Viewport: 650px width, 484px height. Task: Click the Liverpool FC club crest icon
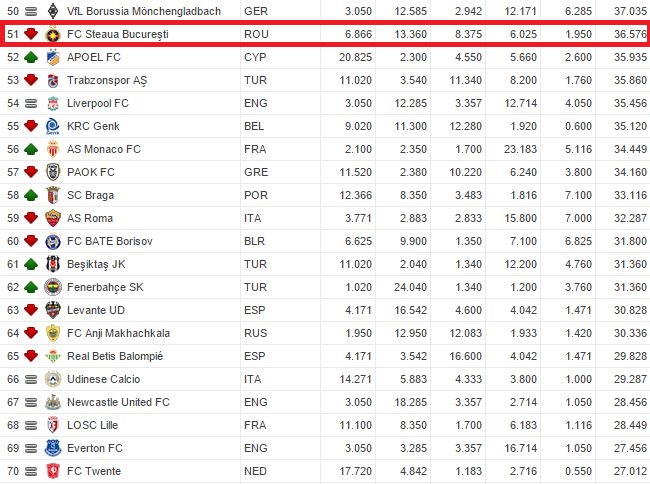[53, 103]
